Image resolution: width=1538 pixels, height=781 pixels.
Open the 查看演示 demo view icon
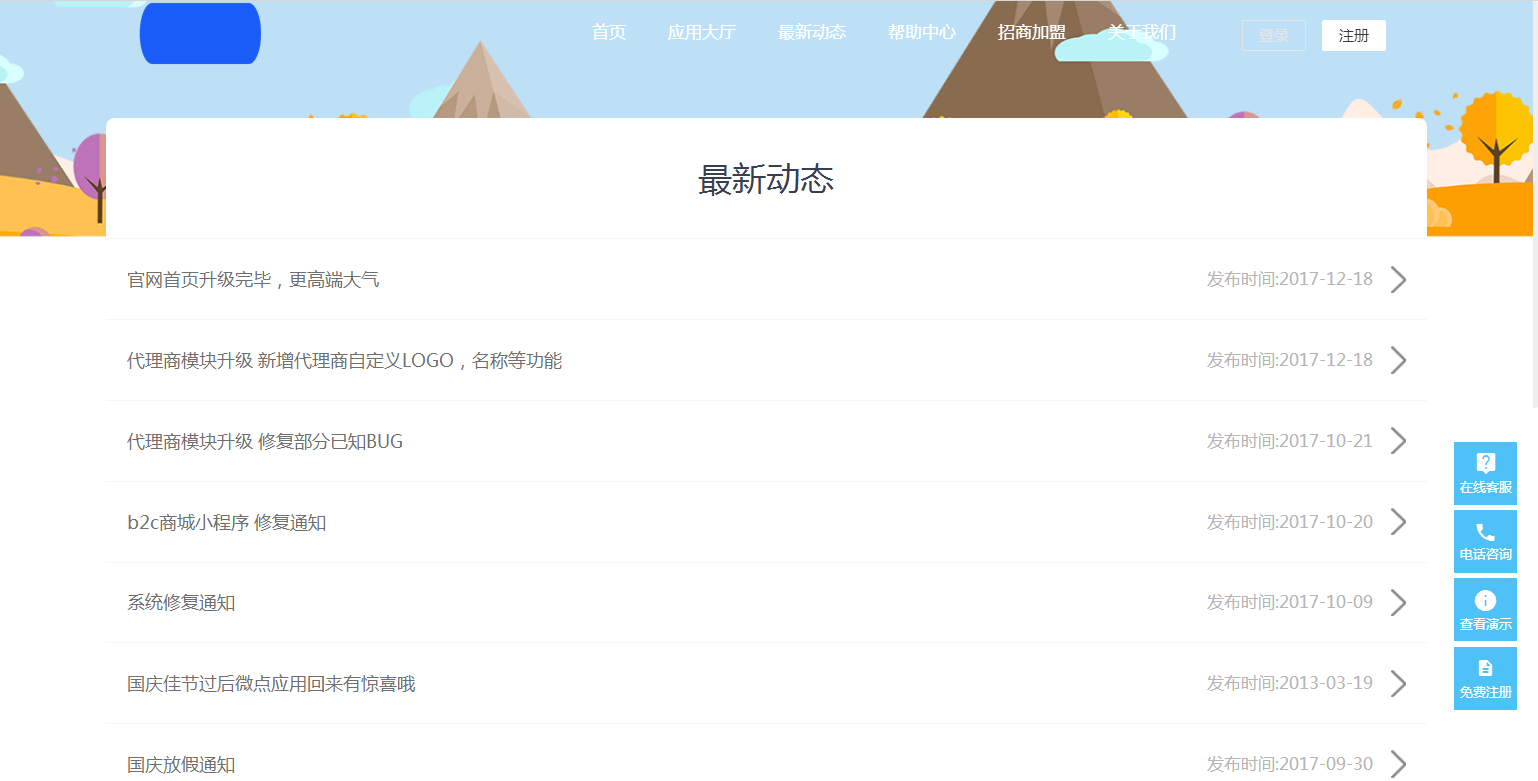pyautogui.click(x=1485, y=609)
